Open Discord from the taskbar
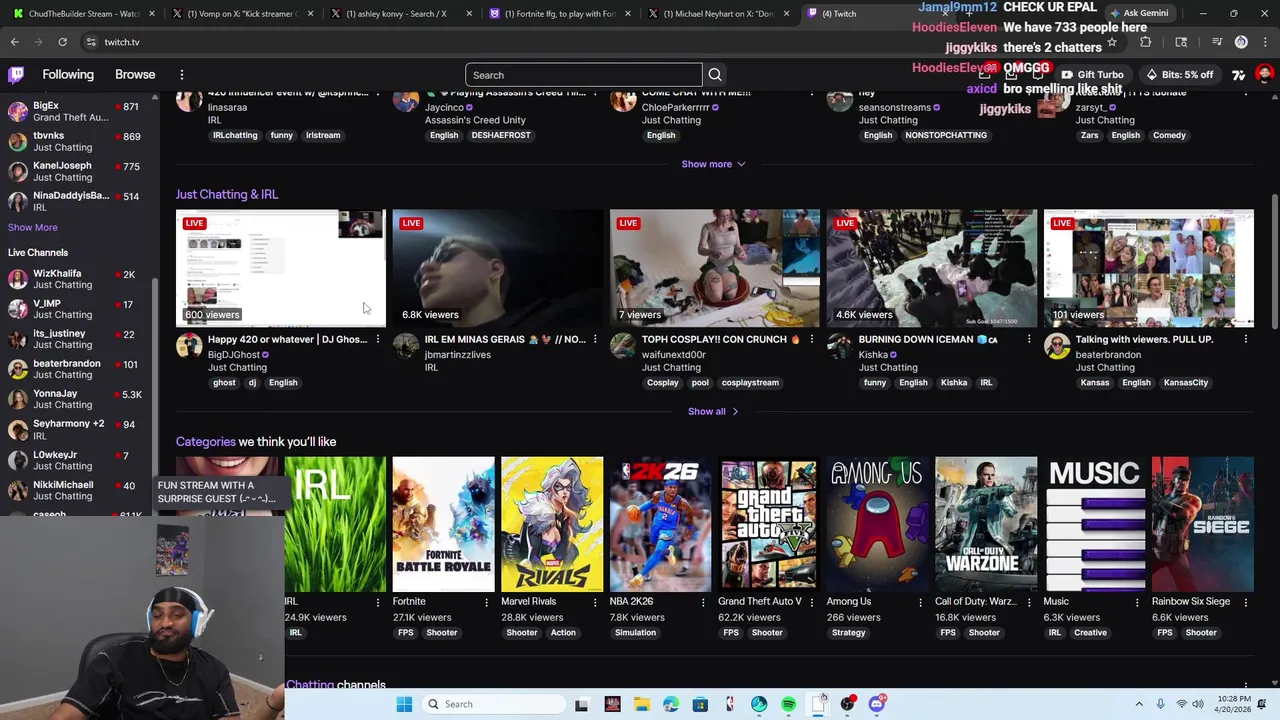Screen dimensions: 1280x720 click(877, 704)
